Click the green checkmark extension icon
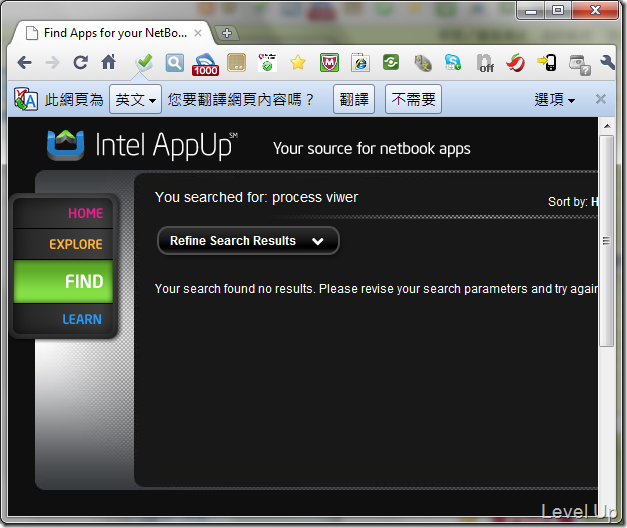The image size is (627, 528). (x=144, y=62)
